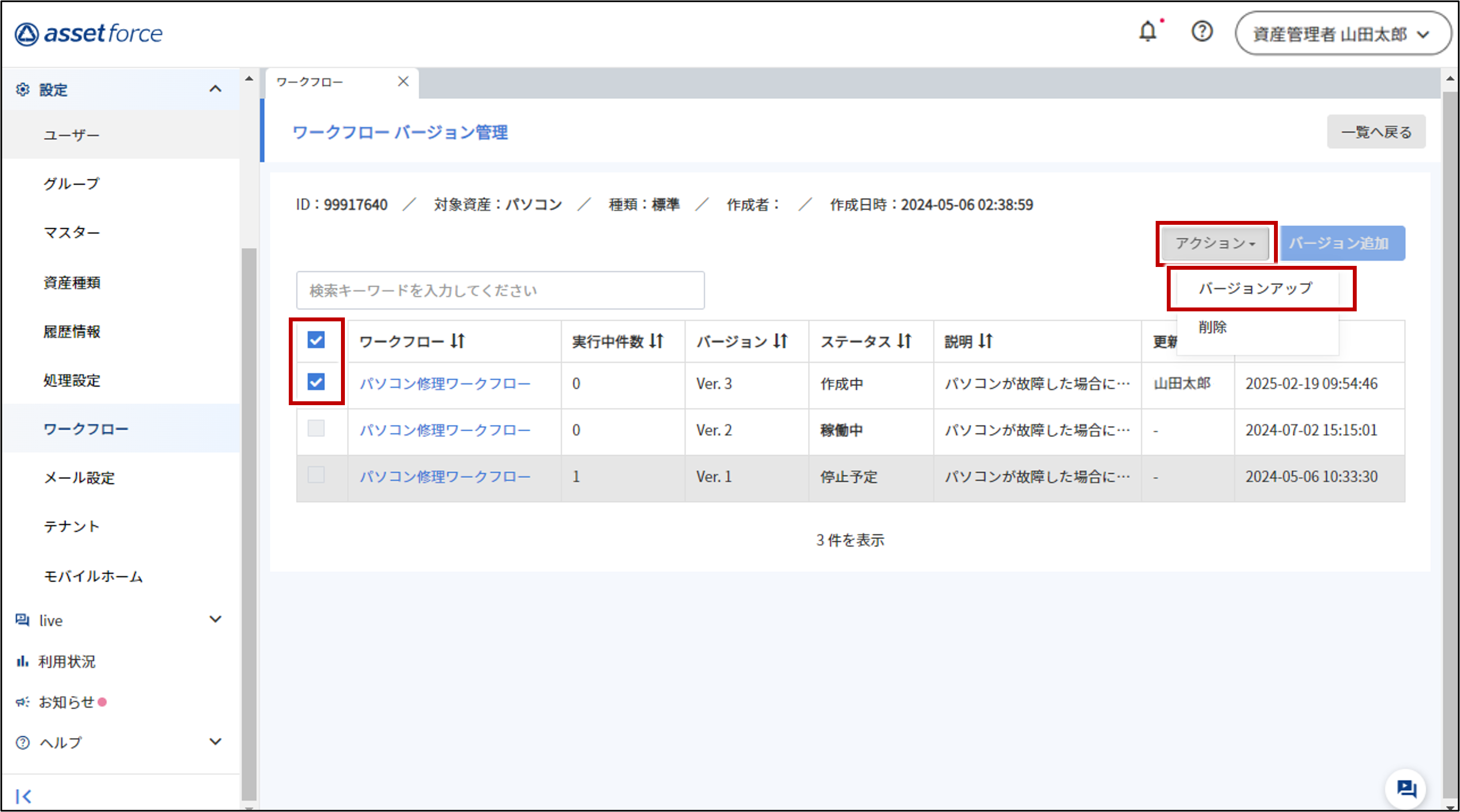The height and width of the screenshot is (812, 1460).
Task: Click the live chat icon in sidebar
Action: point(23,620)
